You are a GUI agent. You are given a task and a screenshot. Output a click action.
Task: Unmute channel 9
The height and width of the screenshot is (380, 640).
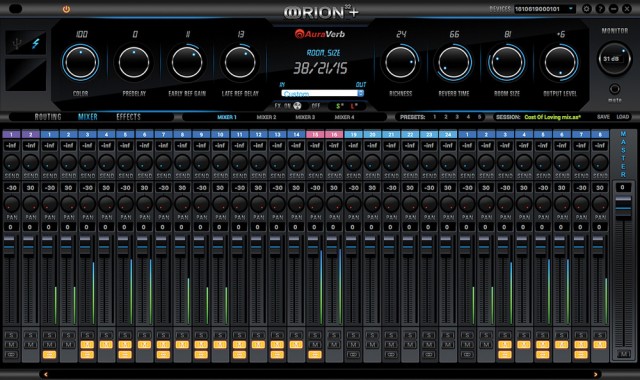tap(201, 344)
